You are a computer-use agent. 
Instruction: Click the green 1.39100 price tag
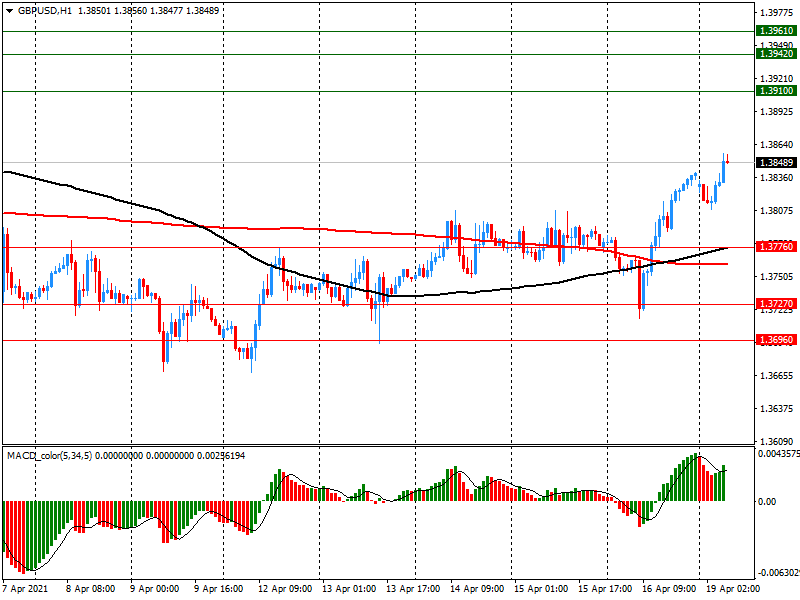pos(776,91)
